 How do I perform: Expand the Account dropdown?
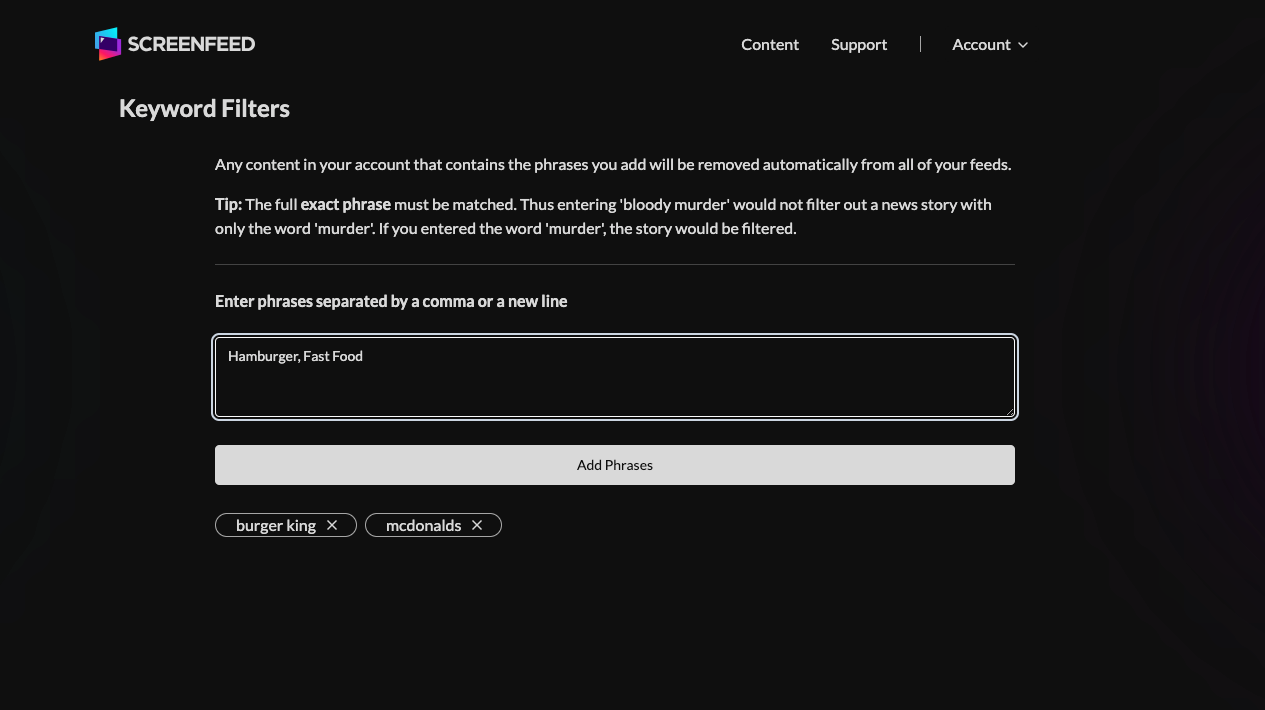click(990, 44)
